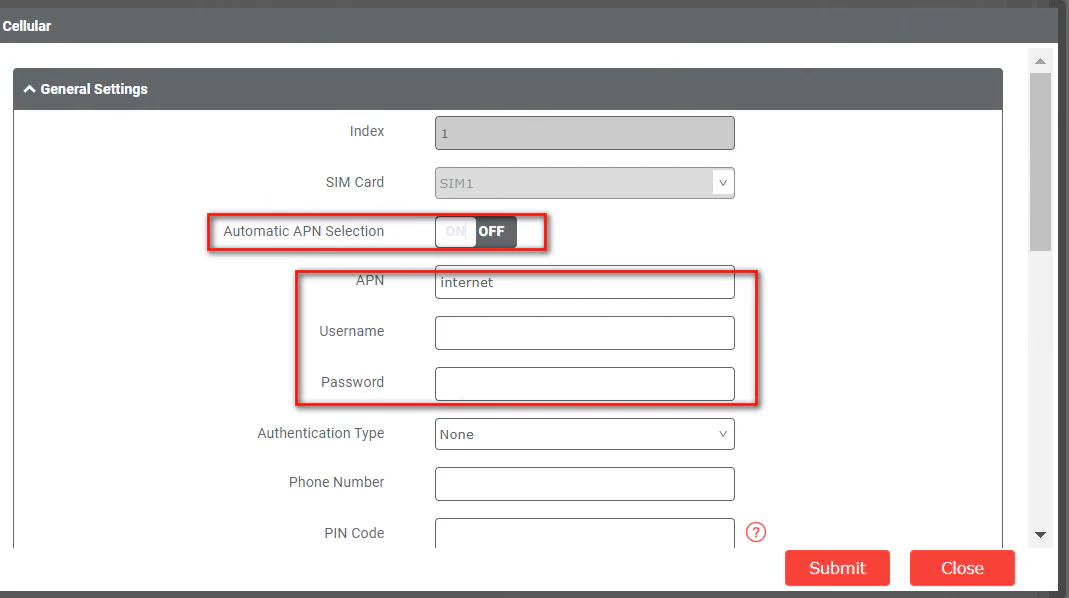Screen dimensions: 1069x598
Task: Click the Phone Number input field
Action: click(584, 484)
